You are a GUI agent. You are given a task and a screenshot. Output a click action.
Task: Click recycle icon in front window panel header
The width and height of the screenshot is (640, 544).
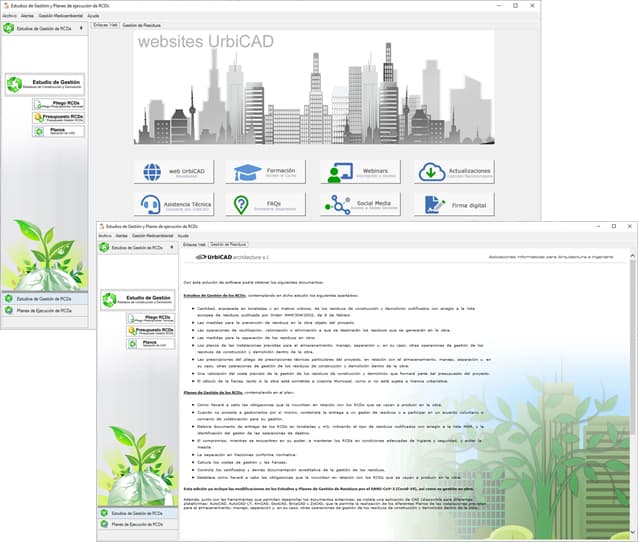[x=104, y=247]
